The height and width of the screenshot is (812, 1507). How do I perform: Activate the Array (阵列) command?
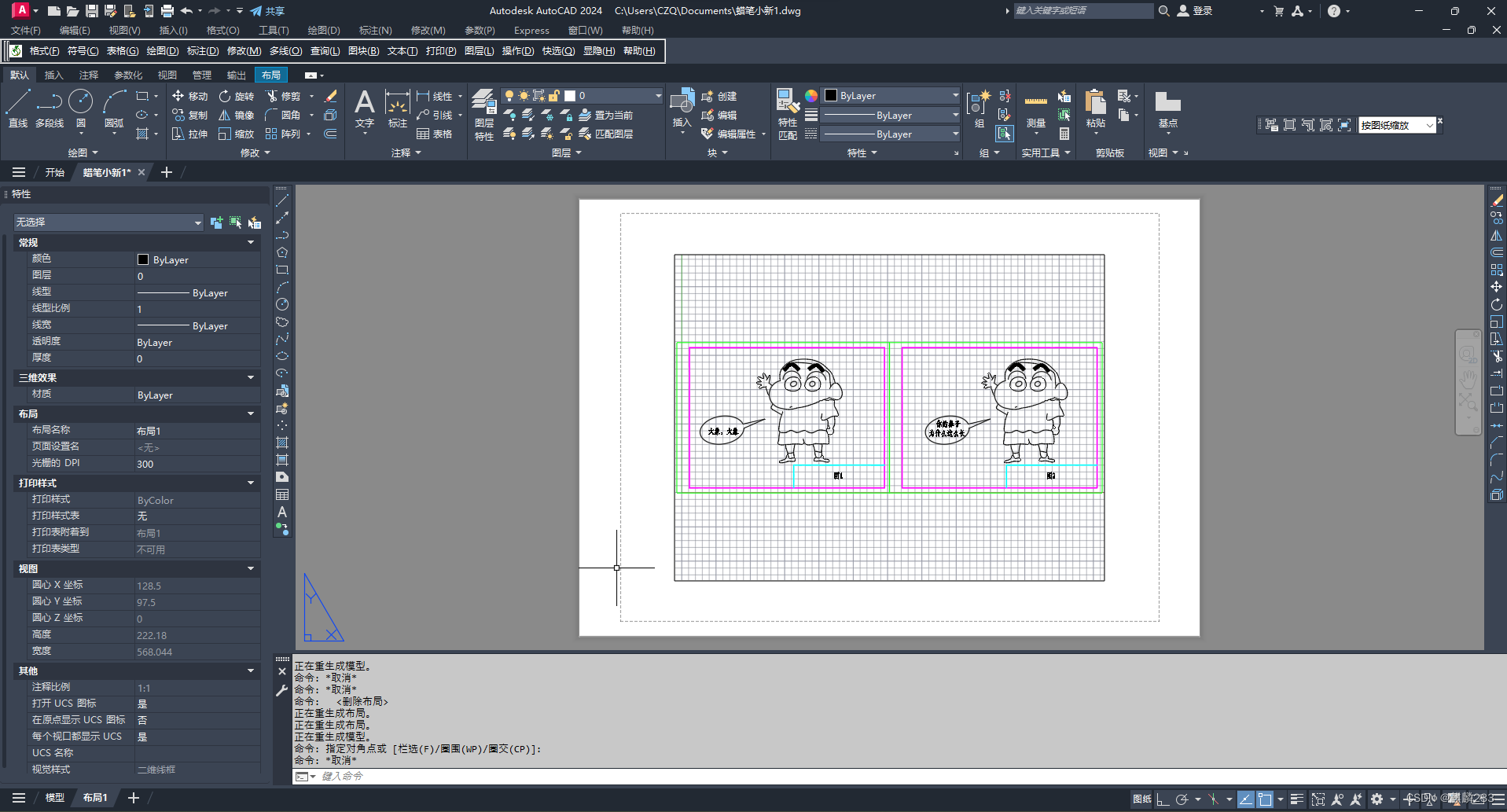(x=283, y=134)
